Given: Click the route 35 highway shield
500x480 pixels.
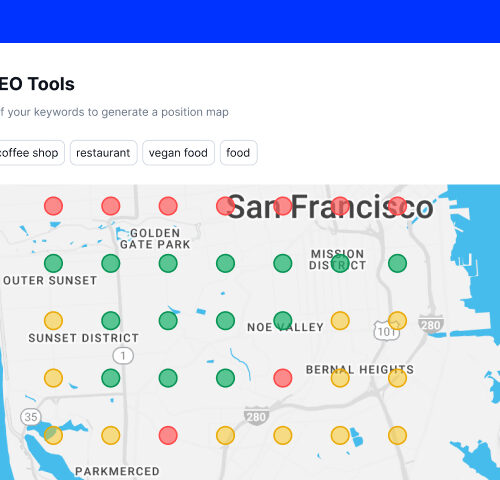Looking at the screenshot, I should 31,417.
